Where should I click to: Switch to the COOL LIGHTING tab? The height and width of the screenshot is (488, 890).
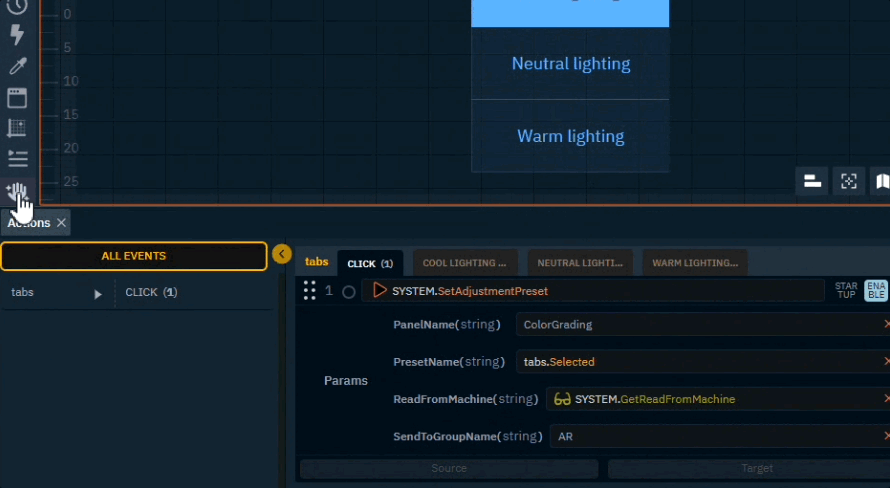tap(464, 263)
